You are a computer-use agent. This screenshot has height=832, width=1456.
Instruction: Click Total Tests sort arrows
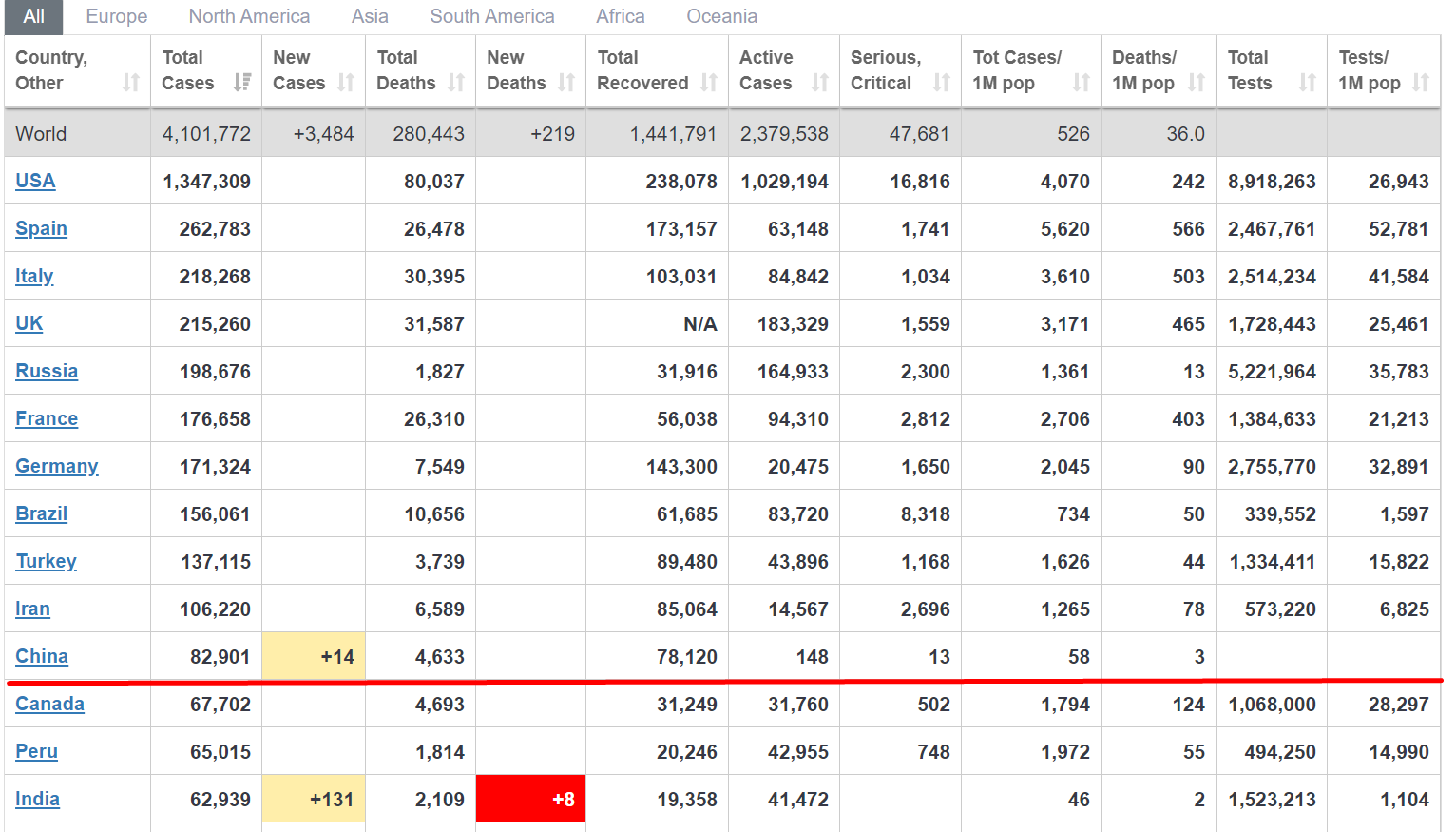[1308, 83]
